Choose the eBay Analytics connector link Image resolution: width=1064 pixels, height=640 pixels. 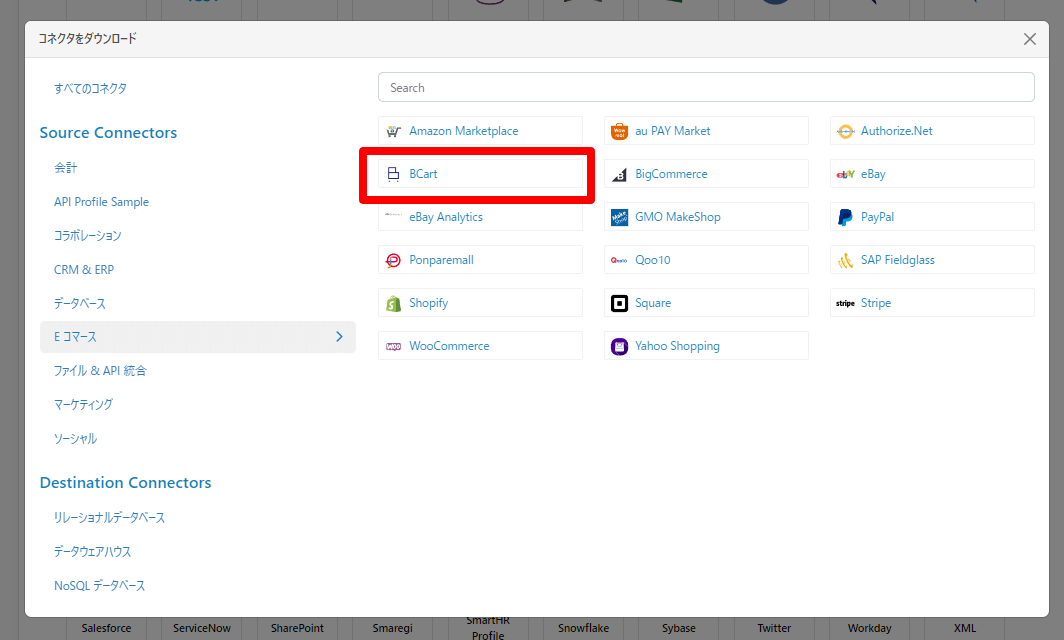(480, 217)
